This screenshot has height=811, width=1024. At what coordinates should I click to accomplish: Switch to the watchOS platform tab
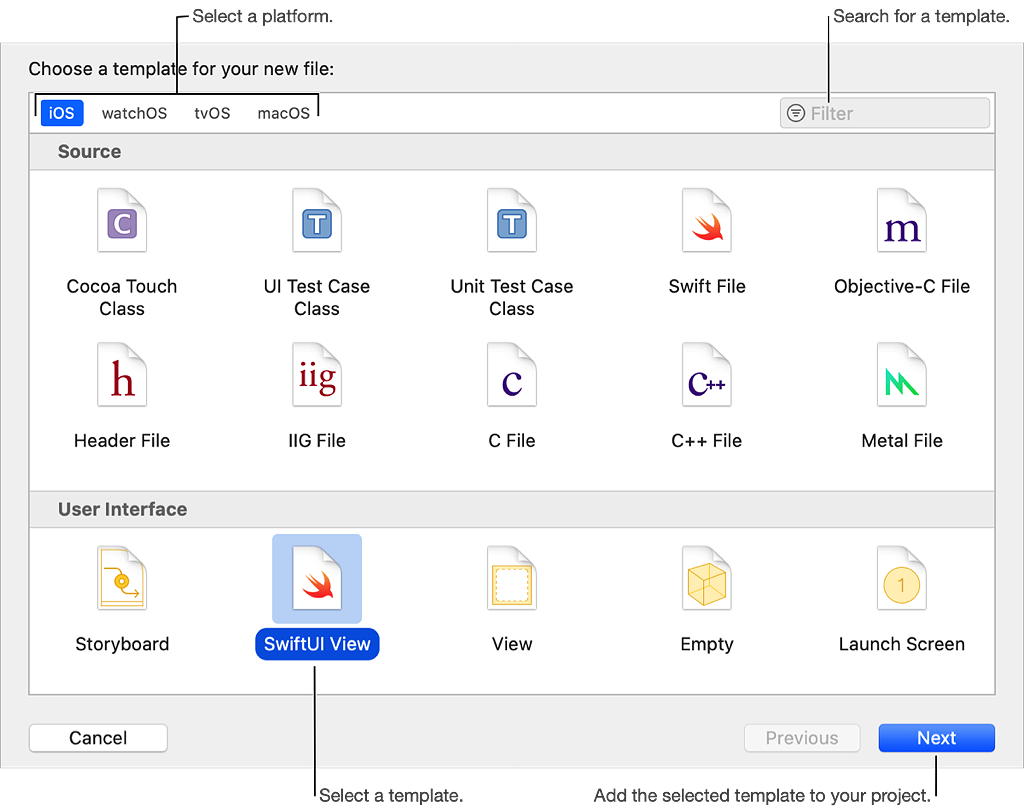point(135,113)
